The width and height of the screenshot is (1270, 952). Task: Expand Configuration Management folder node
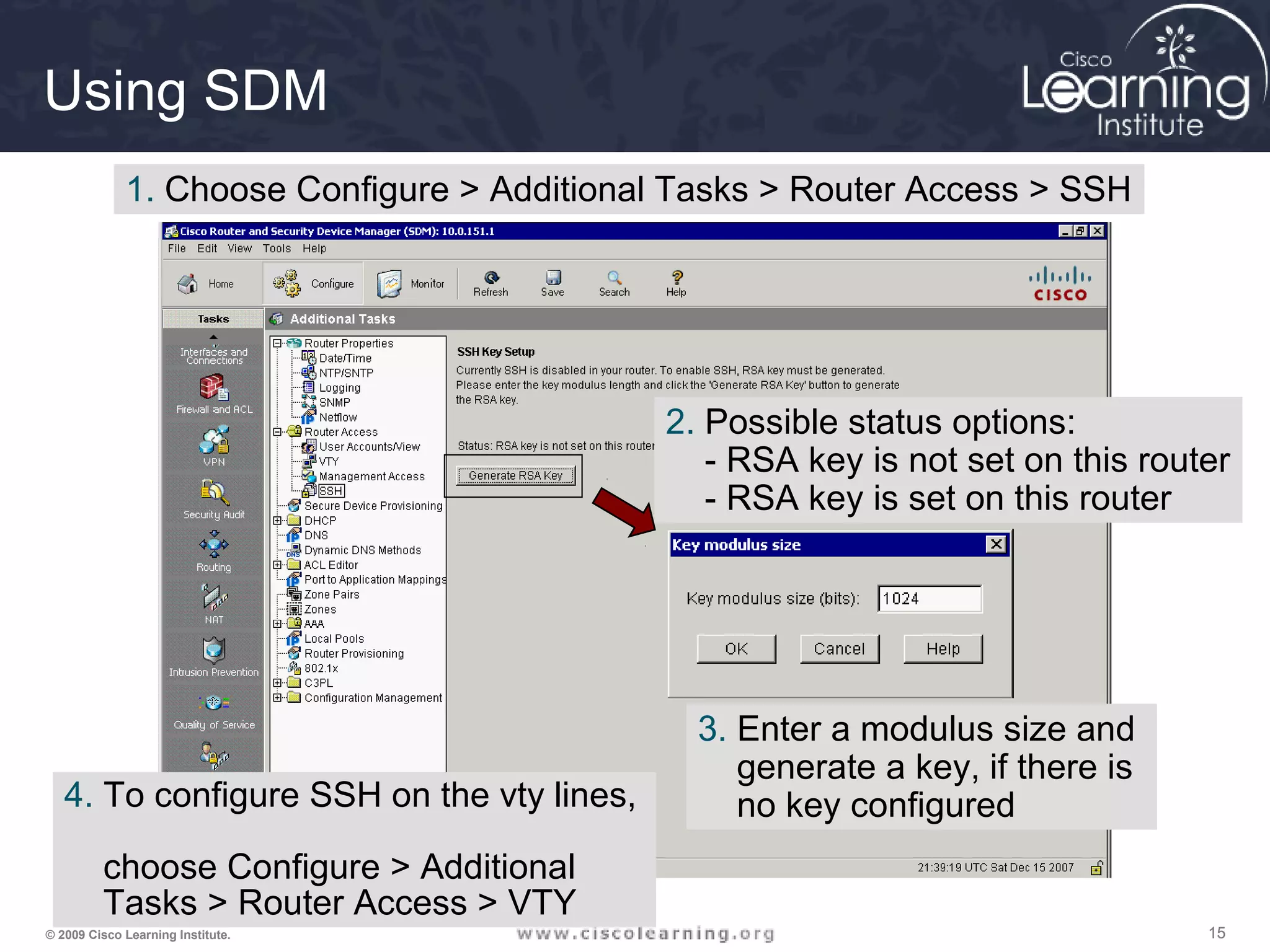pyautogui.click(x=277, y=698)
